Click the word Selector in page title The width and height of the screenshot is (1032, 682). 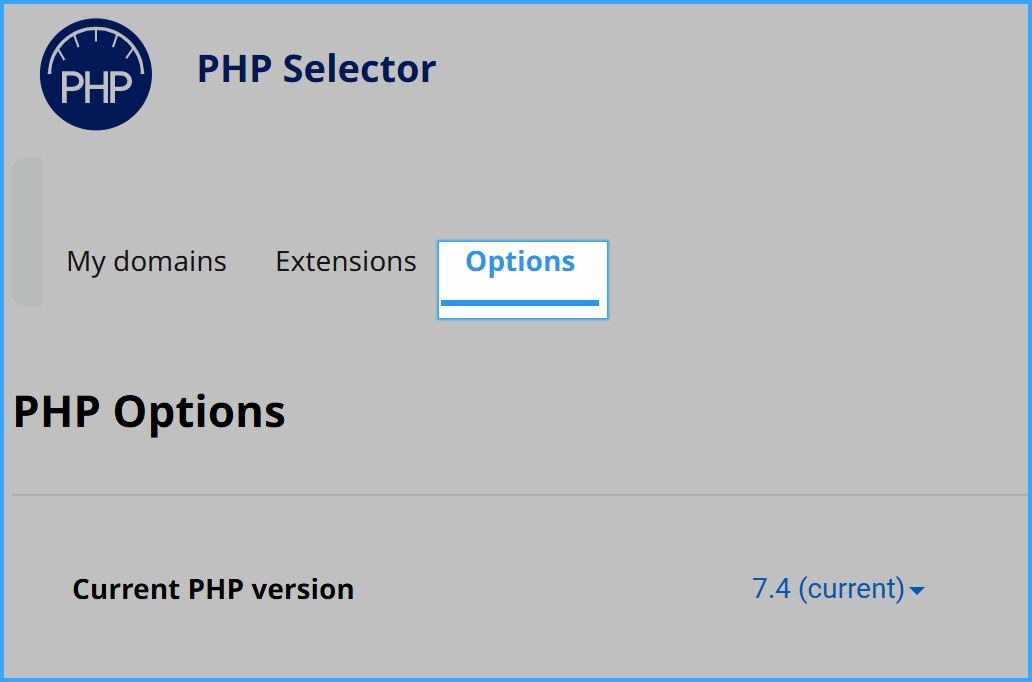[x=359, y=68]
